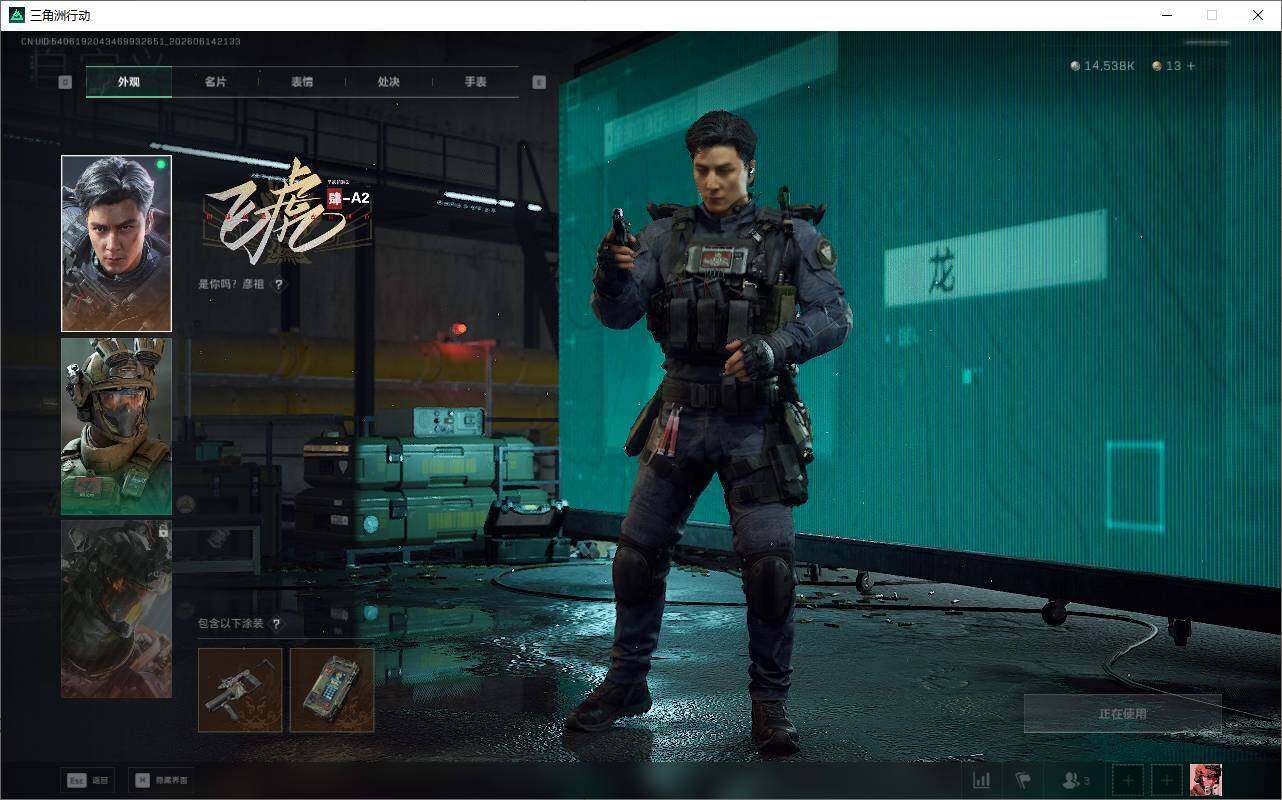
Task: Click the 三角洲行动 app logo in title bar
Action: pyautogui.click(x=16, y=15)
